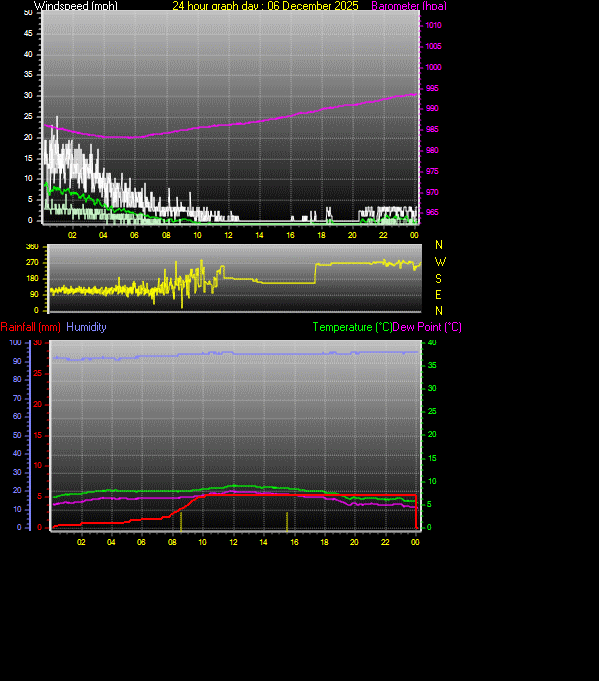The height and width of the screenshot is (681, 599).
Task: Click the 15 mark on the red rainfall axis
Action: tap(38, 435)
